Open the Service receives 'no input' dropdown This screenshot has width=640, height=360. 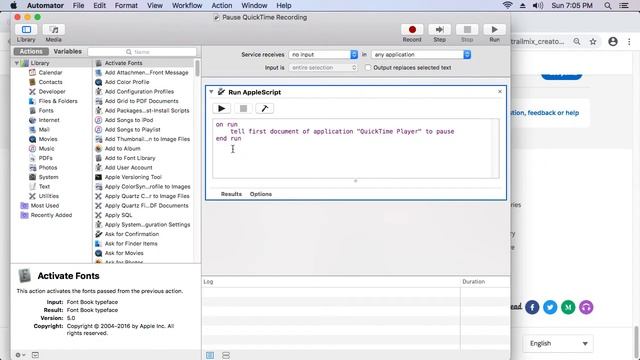click(x=323, y=54)
